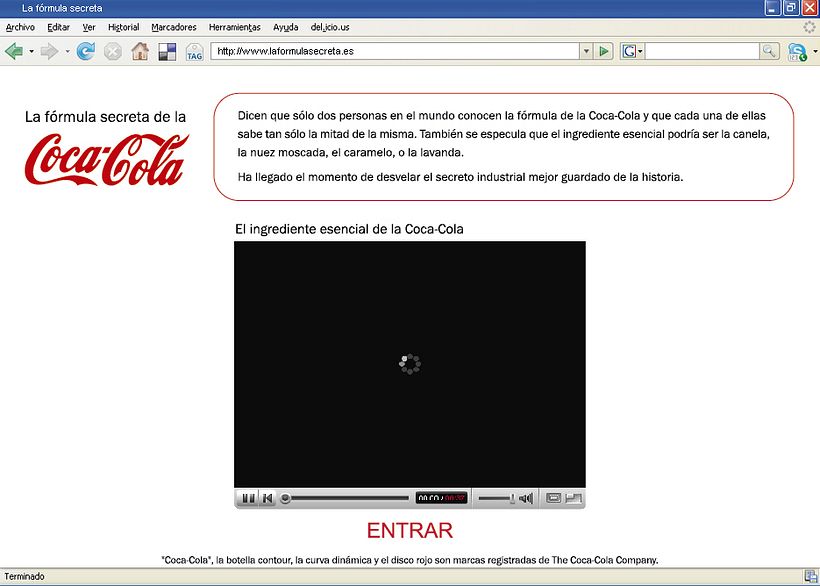Screen dimensions: 820x586
Task: Click 'La fórmula secreta de la' text
Action: click(x=105, y=117)
